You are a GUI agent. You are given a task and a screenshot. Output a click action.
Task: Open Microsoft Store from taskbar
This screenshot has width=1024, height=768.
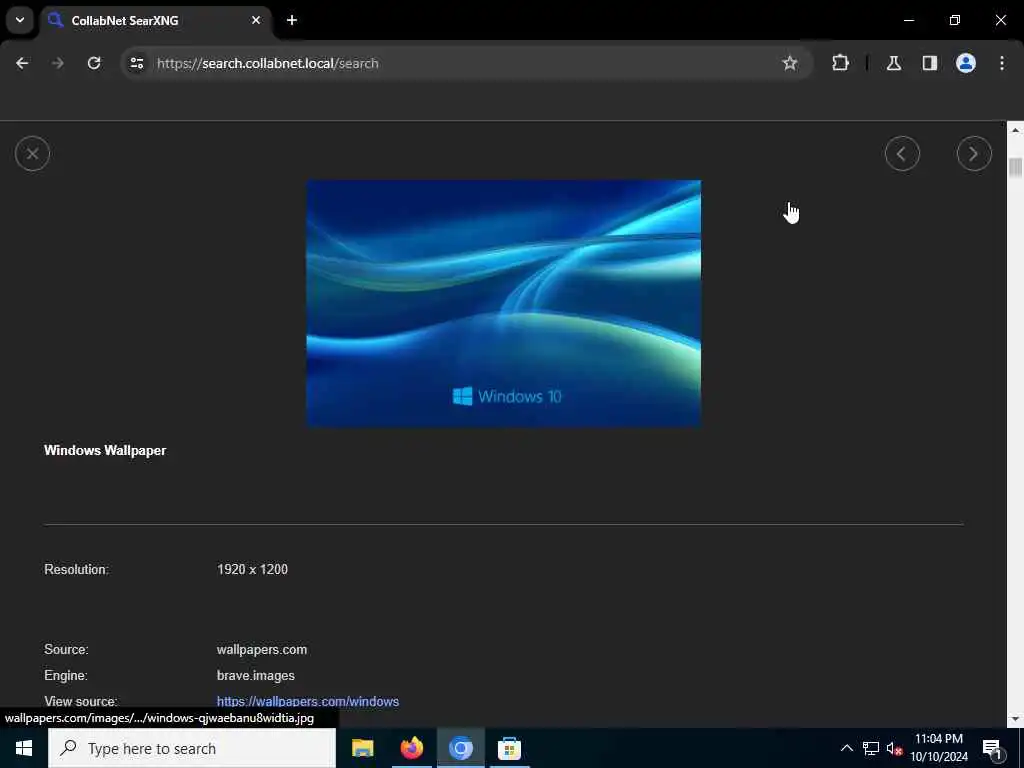509,748
